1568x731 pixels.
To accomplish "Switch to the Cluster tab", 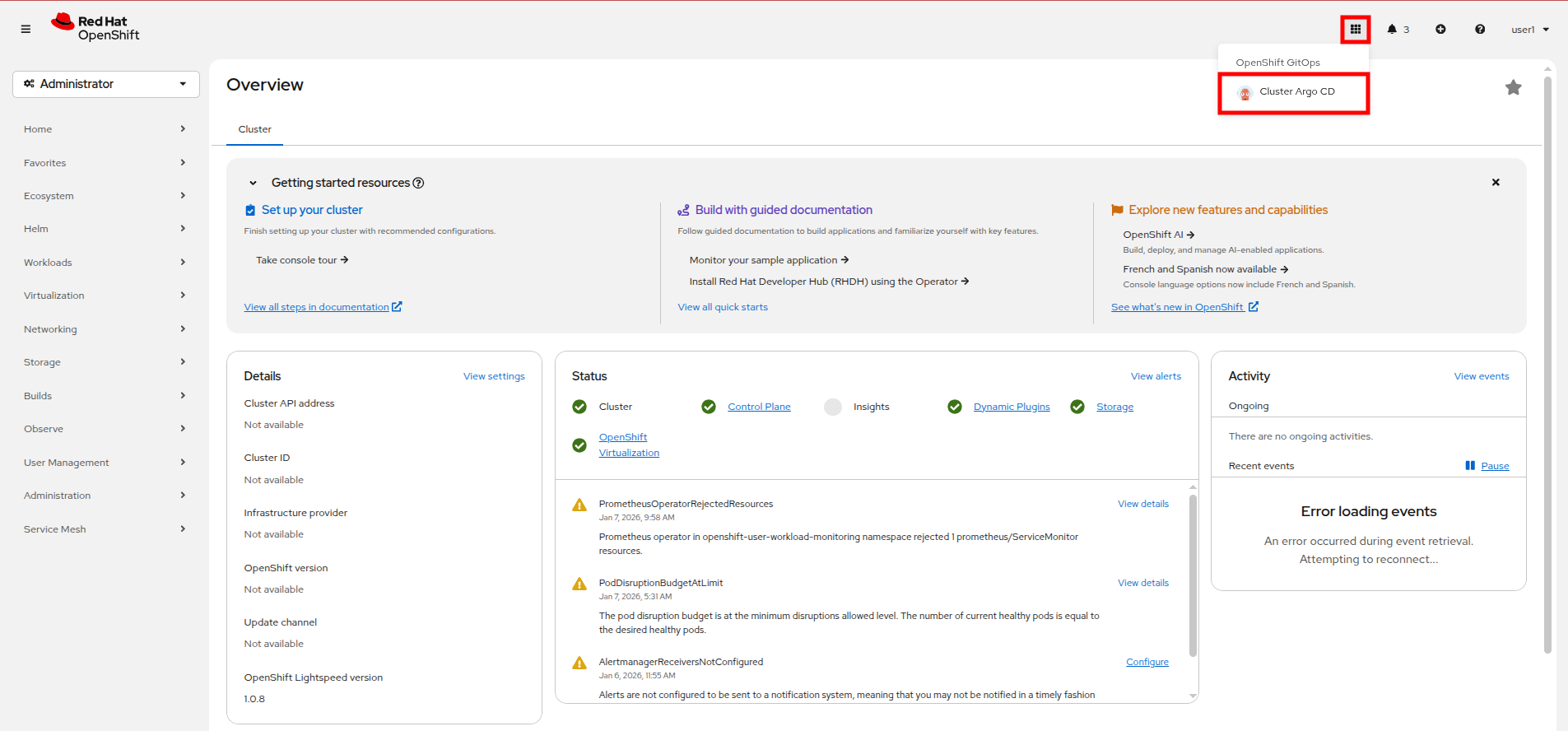I will click(x=254, y=129).
